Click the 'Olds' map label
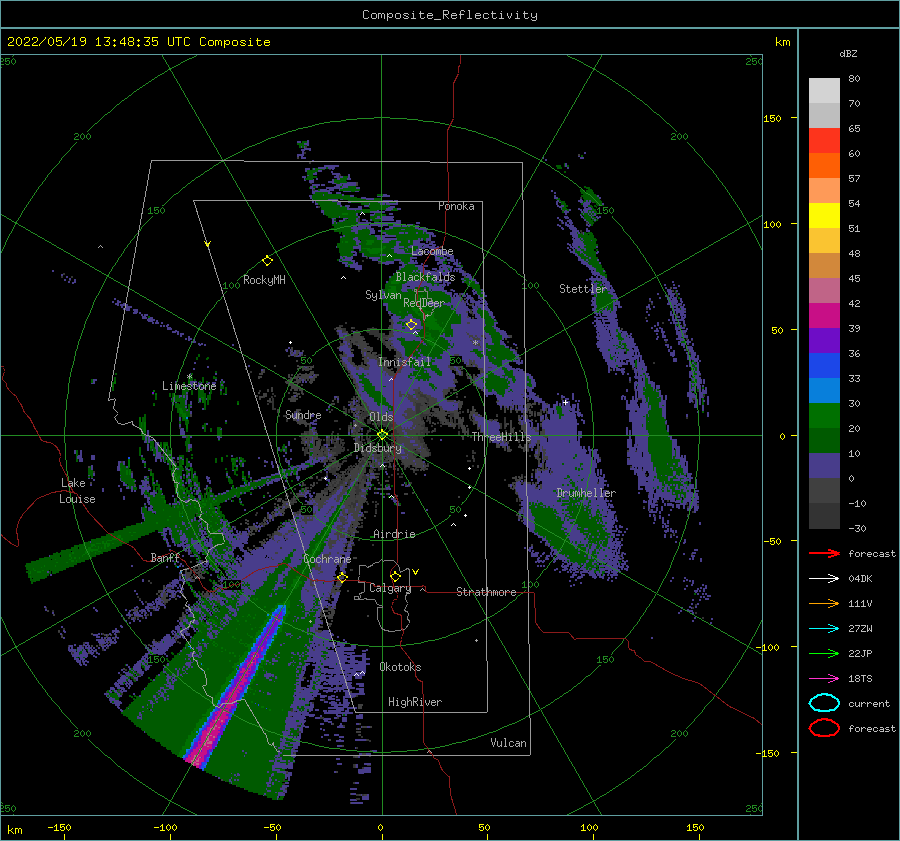Viewport: 900px width, 841px height. point(381,417)
